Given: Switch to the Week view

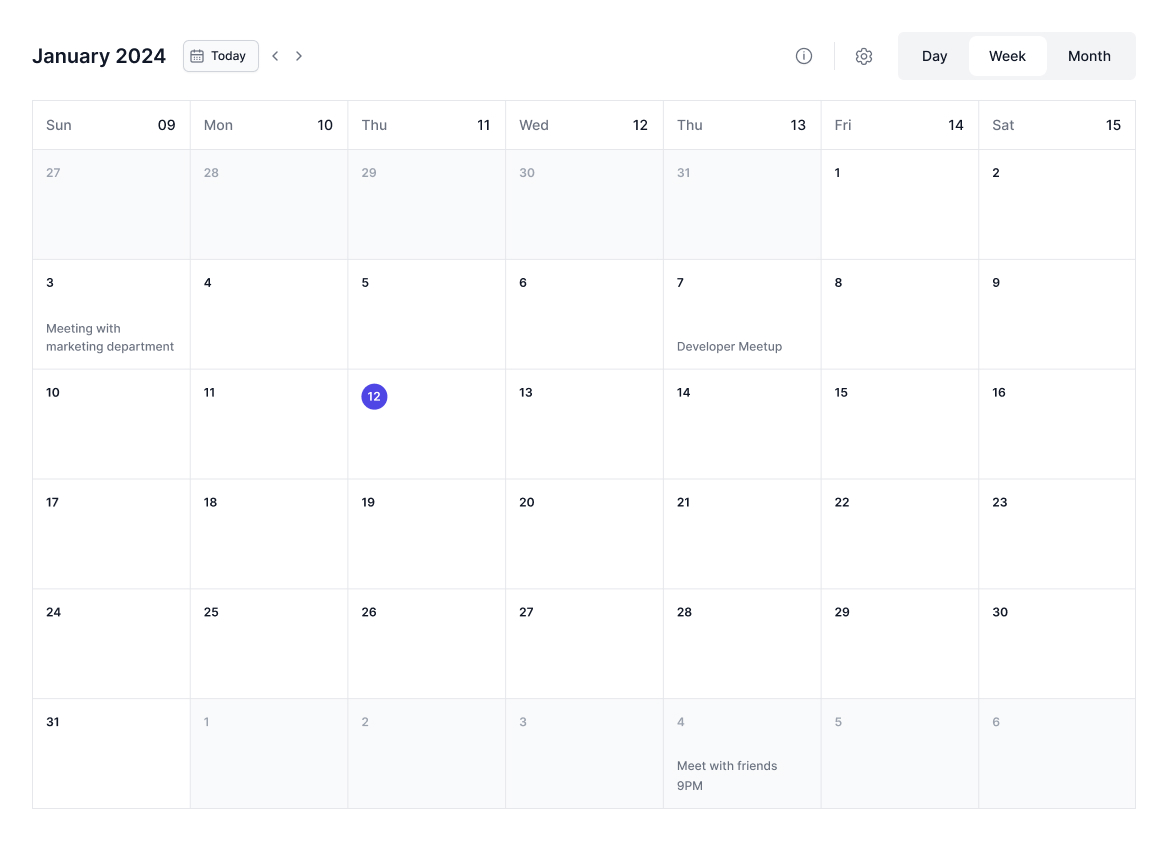Looking at the screenshot, I should click(x=1007, y=56).
